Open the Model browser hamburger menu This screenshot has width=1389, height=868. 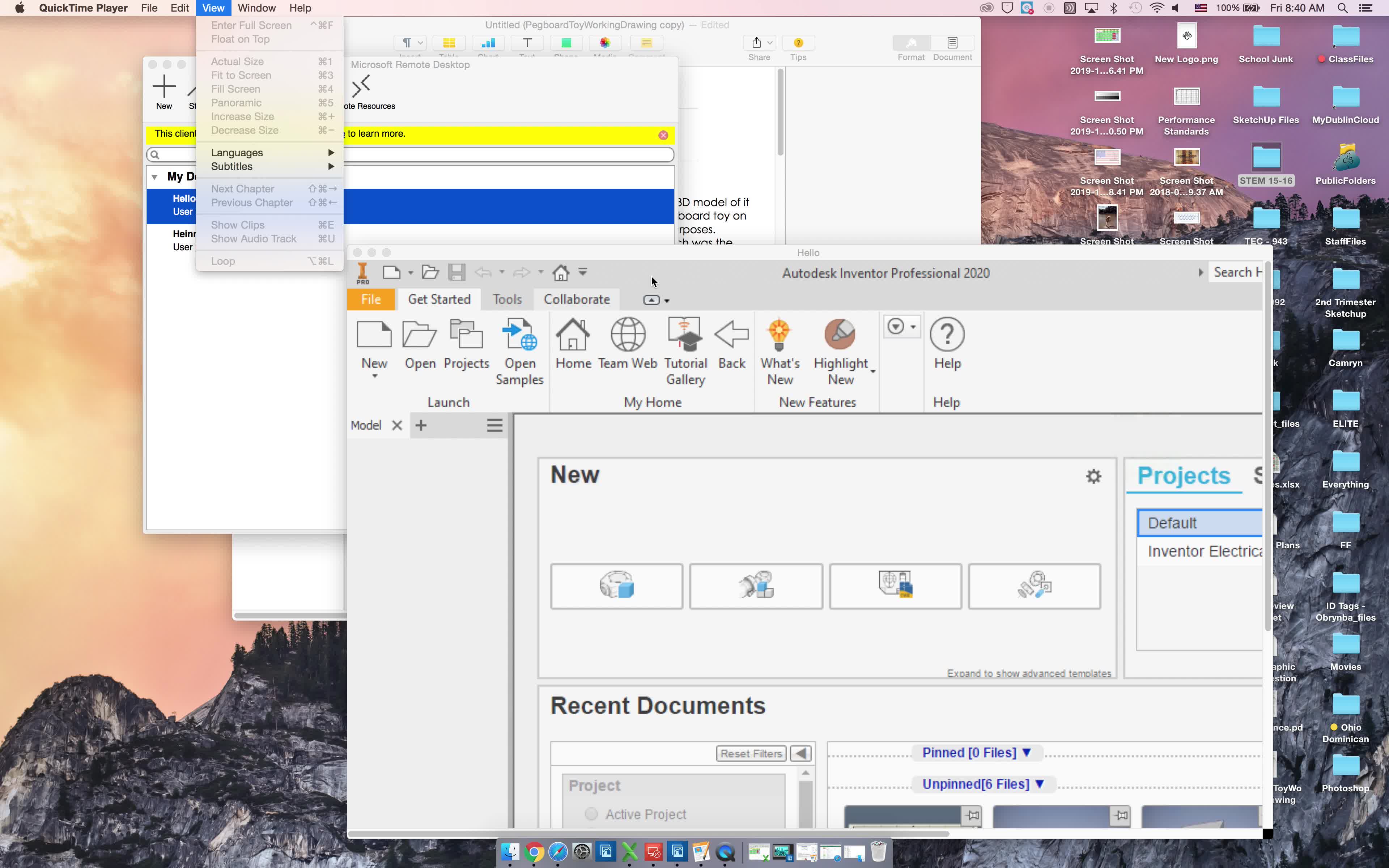coord(495,425)
